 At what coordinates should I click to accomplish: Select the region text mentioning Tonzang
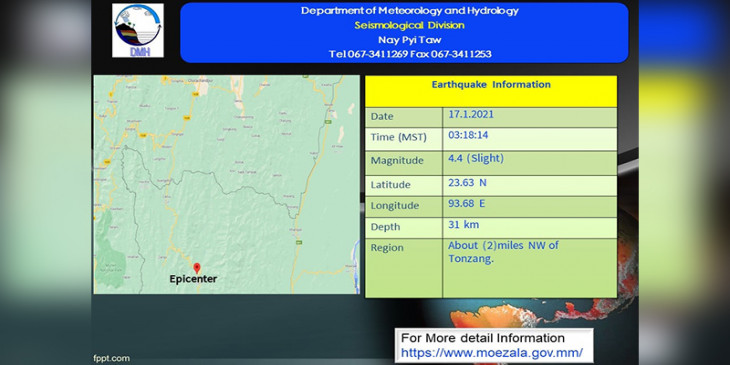[503, 252]
